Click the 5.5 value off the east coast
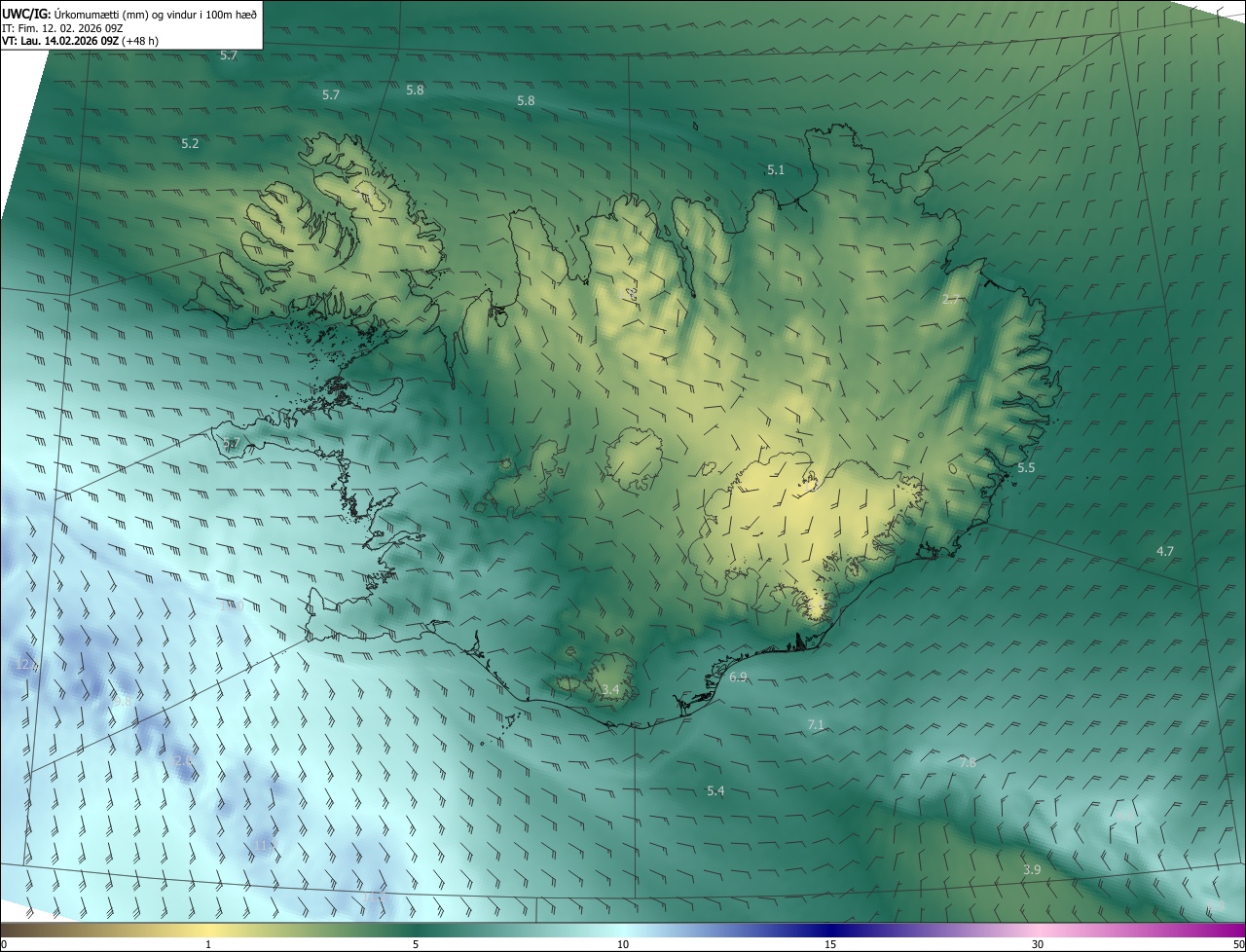 [x=1026, y=468]
